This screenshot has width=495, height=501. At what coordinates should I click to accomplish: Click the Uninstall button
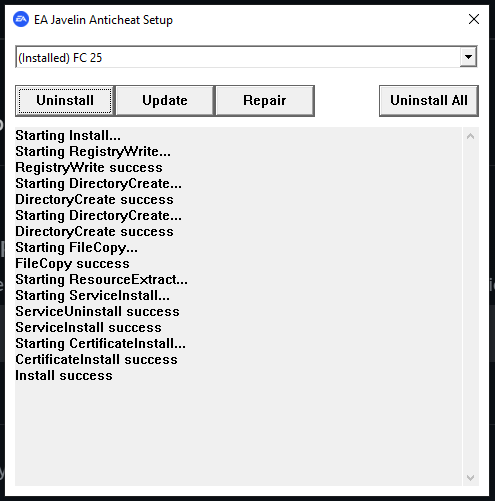(65, 101)
